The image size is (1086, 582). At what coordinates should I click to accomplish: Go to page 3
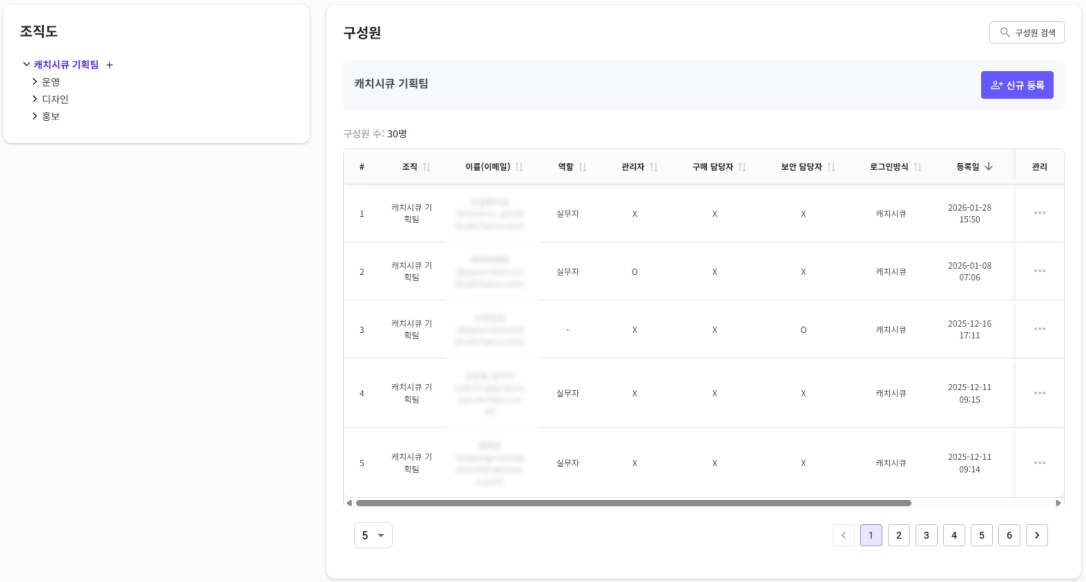[x=926, y=535]
